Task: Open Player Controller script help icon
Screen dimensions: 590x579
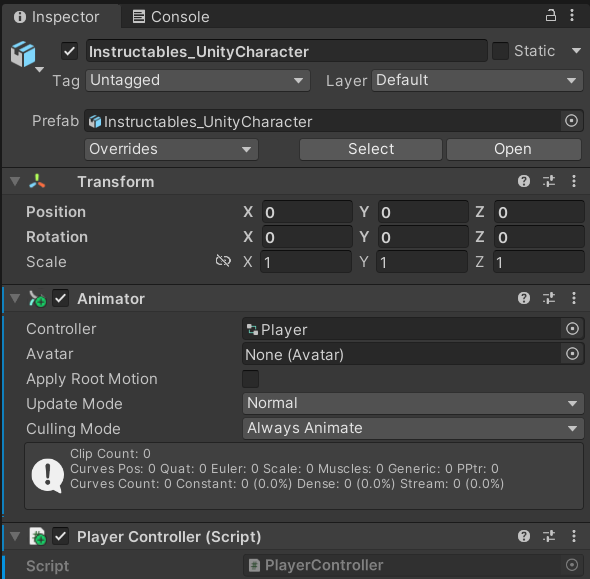Action: coord(524,536)
